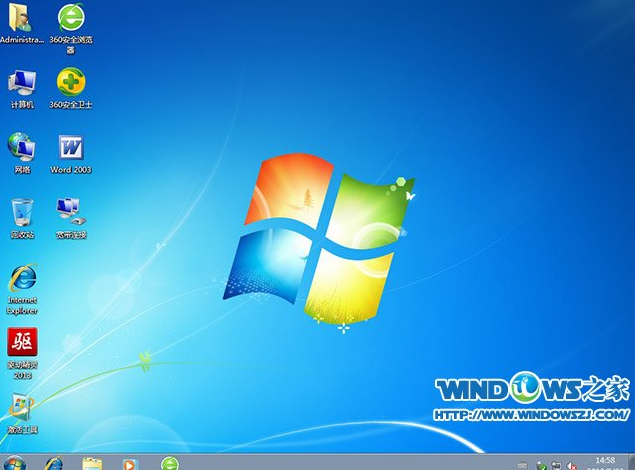The width and height of the screenshot is (635, 470).
Task: Click the muted volume speaker tray icon
Action: point(571,466)
